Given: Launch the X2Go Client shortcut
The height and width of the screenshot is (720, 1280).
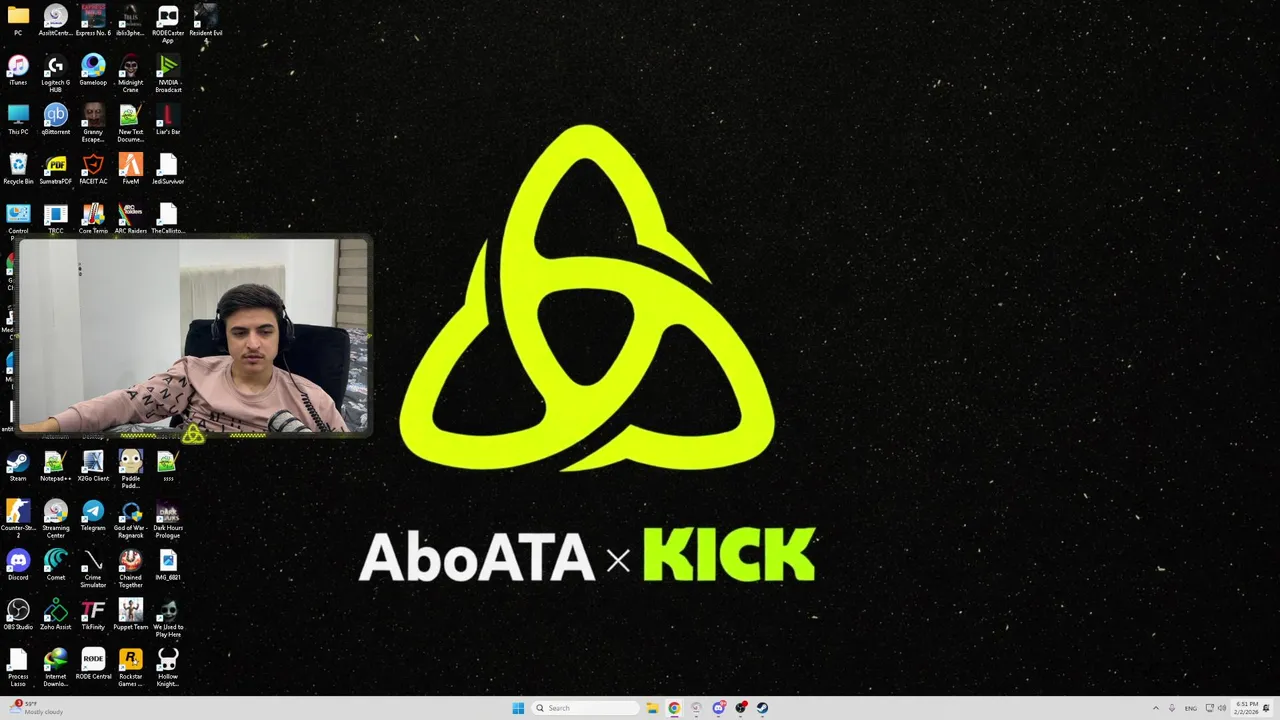Looking at the screenshot, I should [x=93, y=466].
